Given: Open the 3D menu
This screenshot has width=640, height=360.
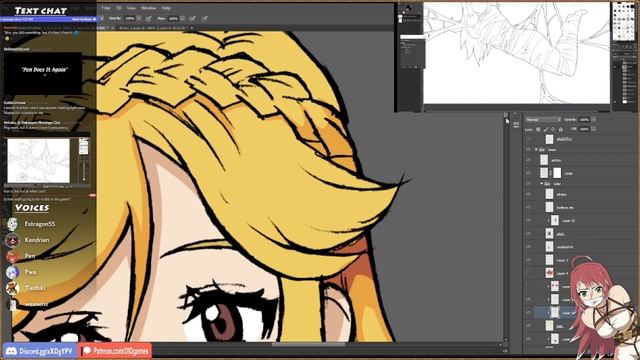Looking at the screenshot, I should (x=119, y=8).
